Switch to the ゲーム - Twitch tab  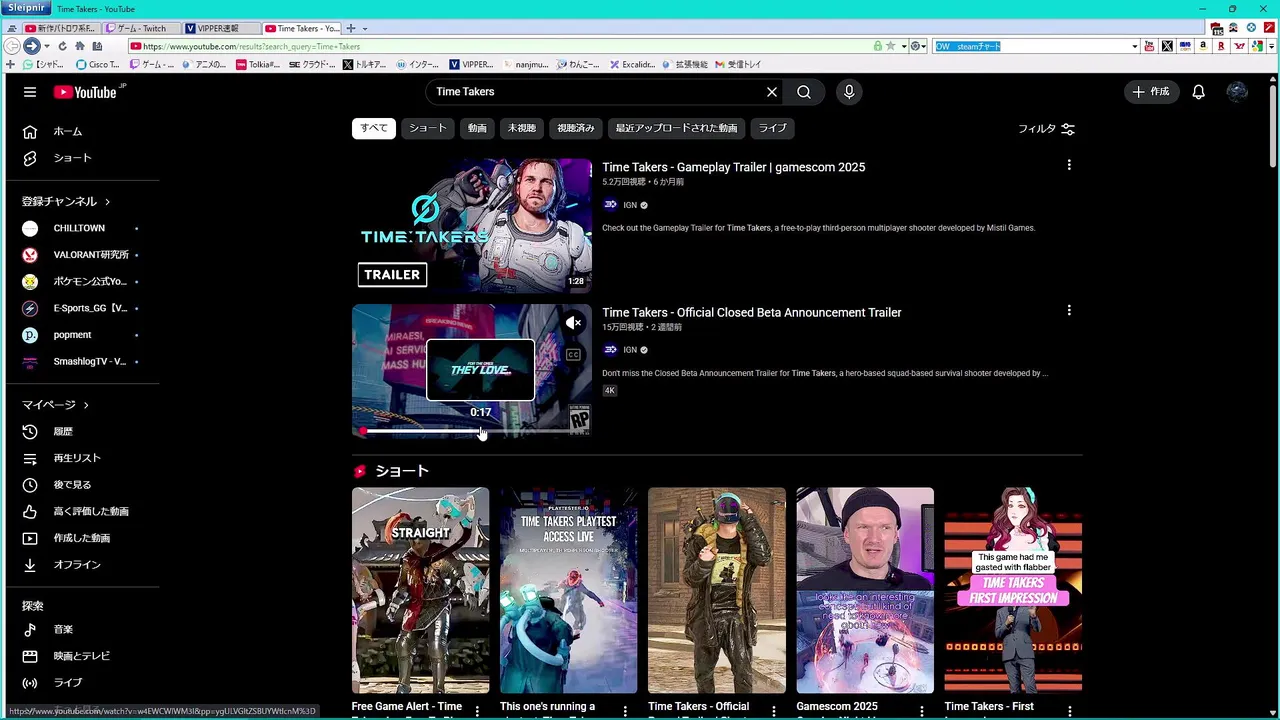point(142,28)
